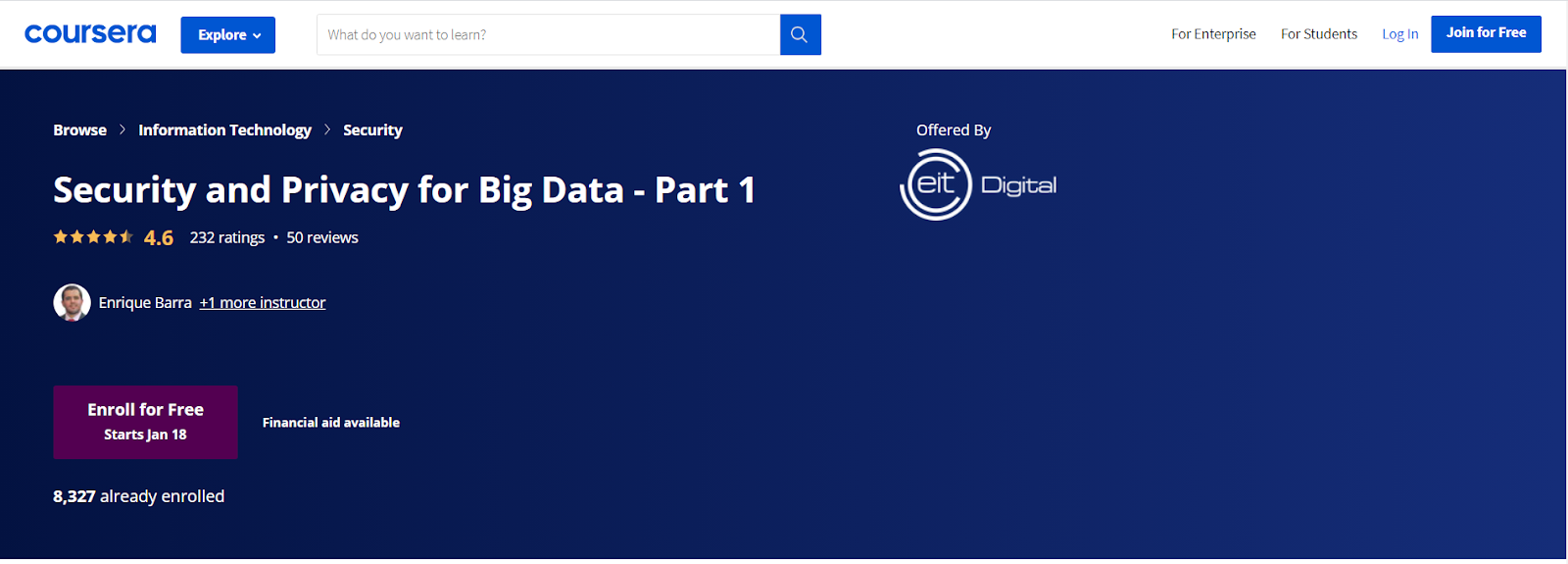Open the Explore dropdown menu
This screenshot has height=564, width=1568.
(227, 35)
